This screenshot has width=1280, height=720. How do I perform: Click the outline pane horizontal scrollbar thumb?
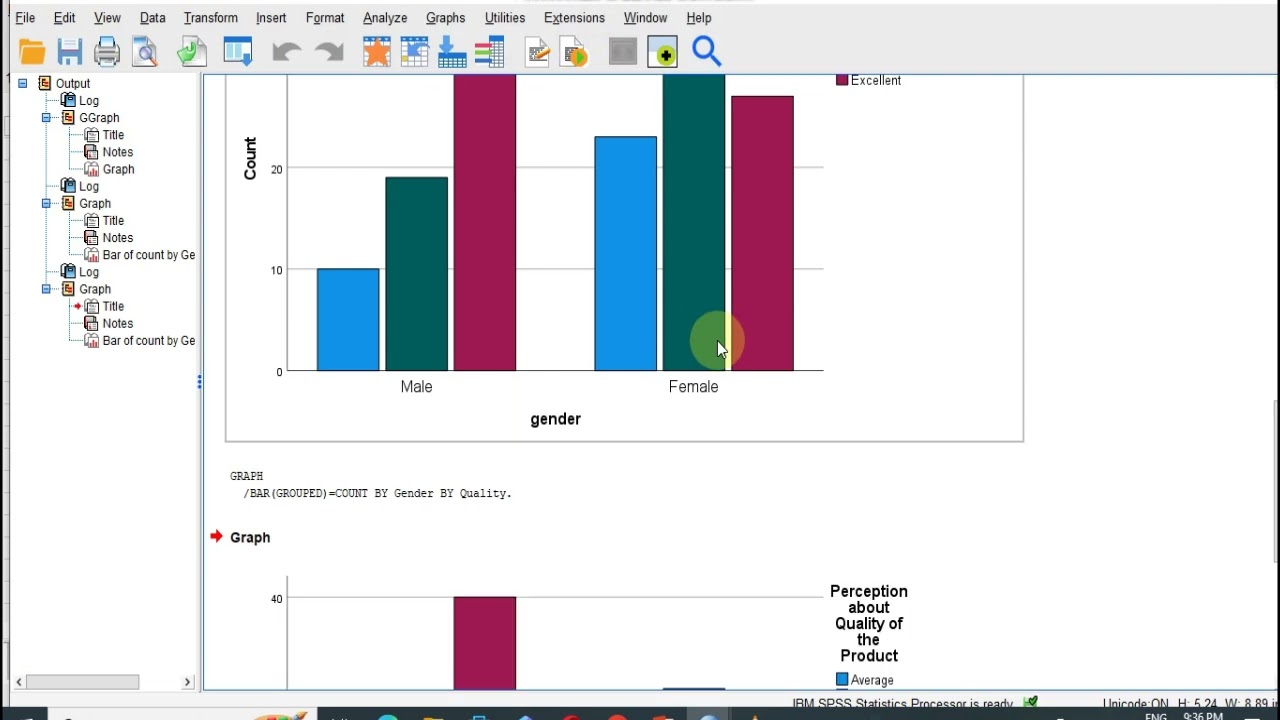click(x=83, y=682)
